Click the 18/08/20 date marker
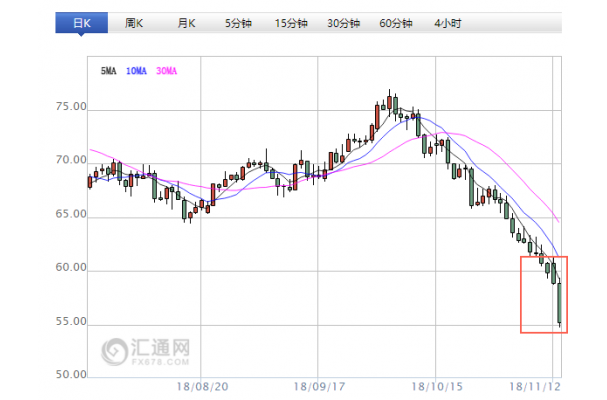Viewport: 607px width, 400px height. coord(201,384)
